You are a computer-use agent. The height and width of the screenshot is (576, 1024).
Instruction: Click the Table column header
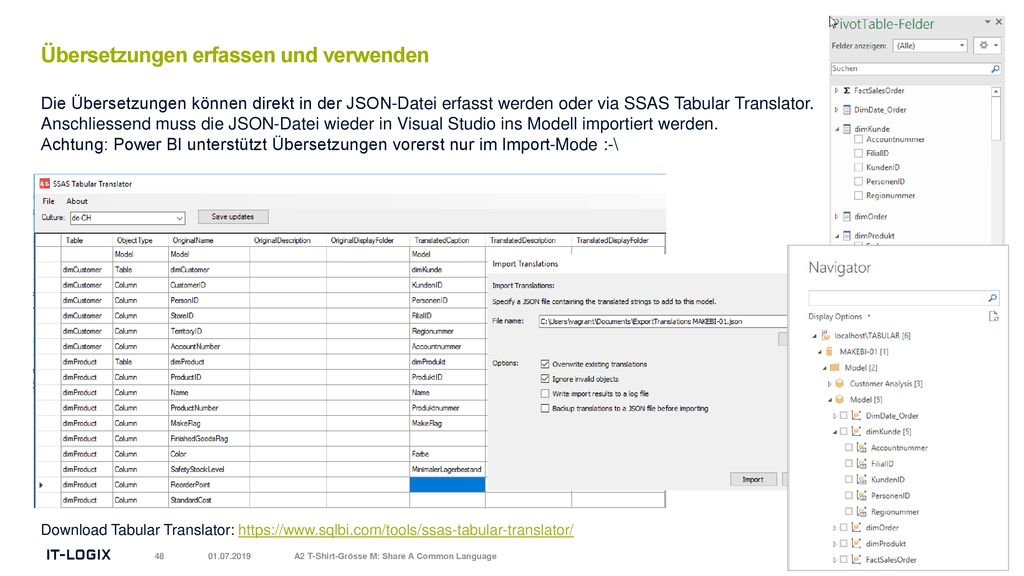coord(87,240)
